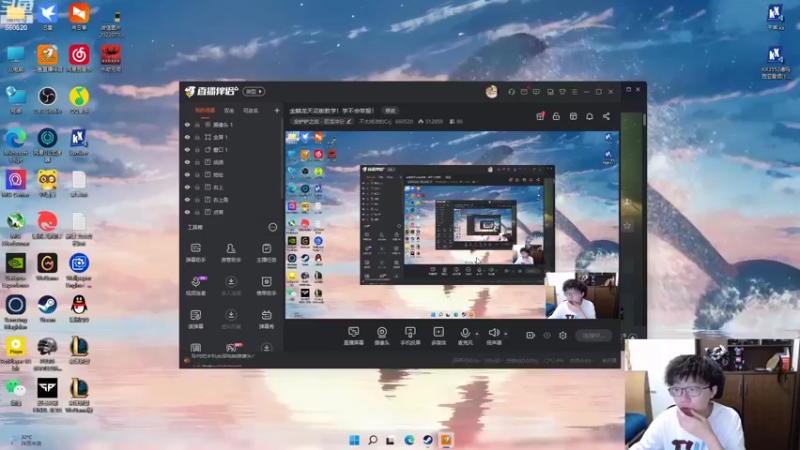Click the sound speaker icon in the status strip

(x=187, y=361)
